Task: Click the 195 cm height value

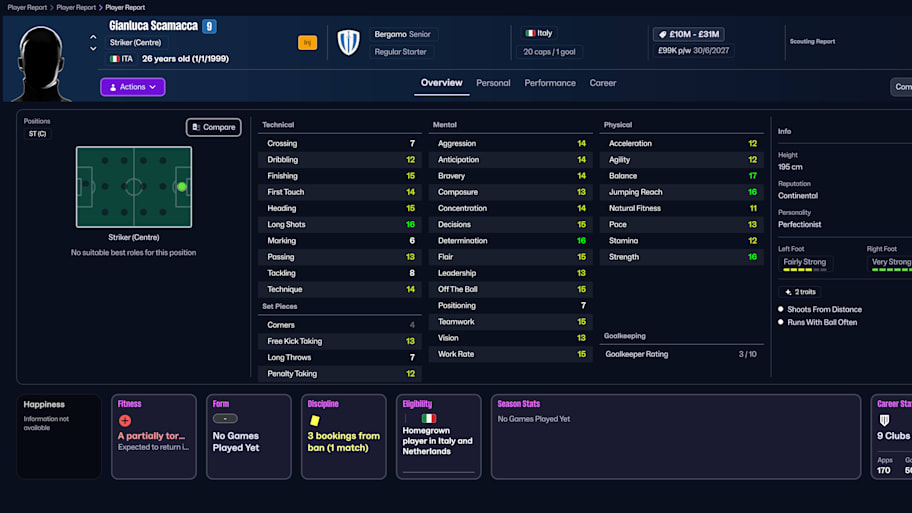Action: click(790, 167)
